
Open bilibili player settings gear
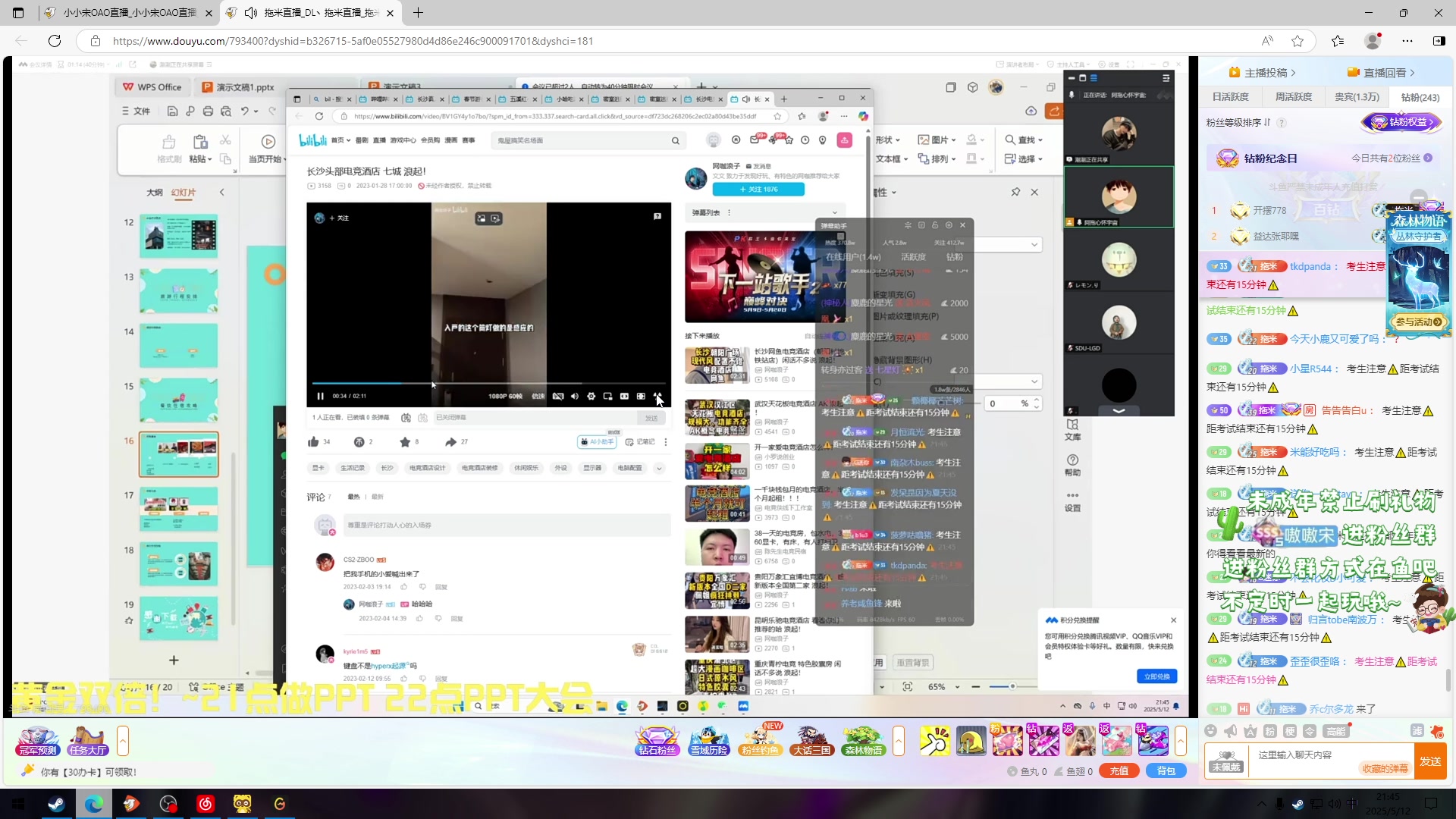pyautogui.click(x=591, y=396)
